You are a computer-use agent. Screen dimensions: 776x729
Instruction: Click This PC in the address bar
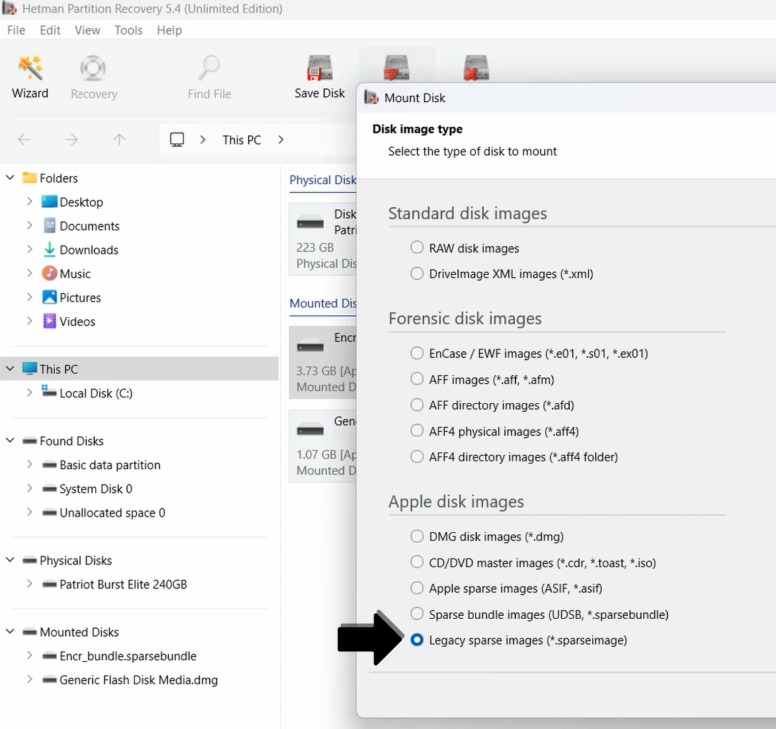242,140
